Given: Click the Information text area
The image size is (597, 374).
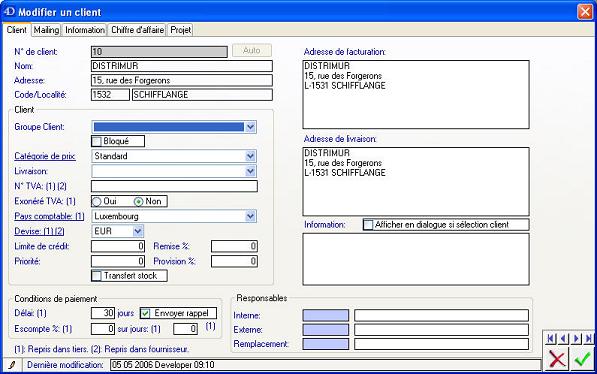Looking at the screenshot, I should 416,259.
